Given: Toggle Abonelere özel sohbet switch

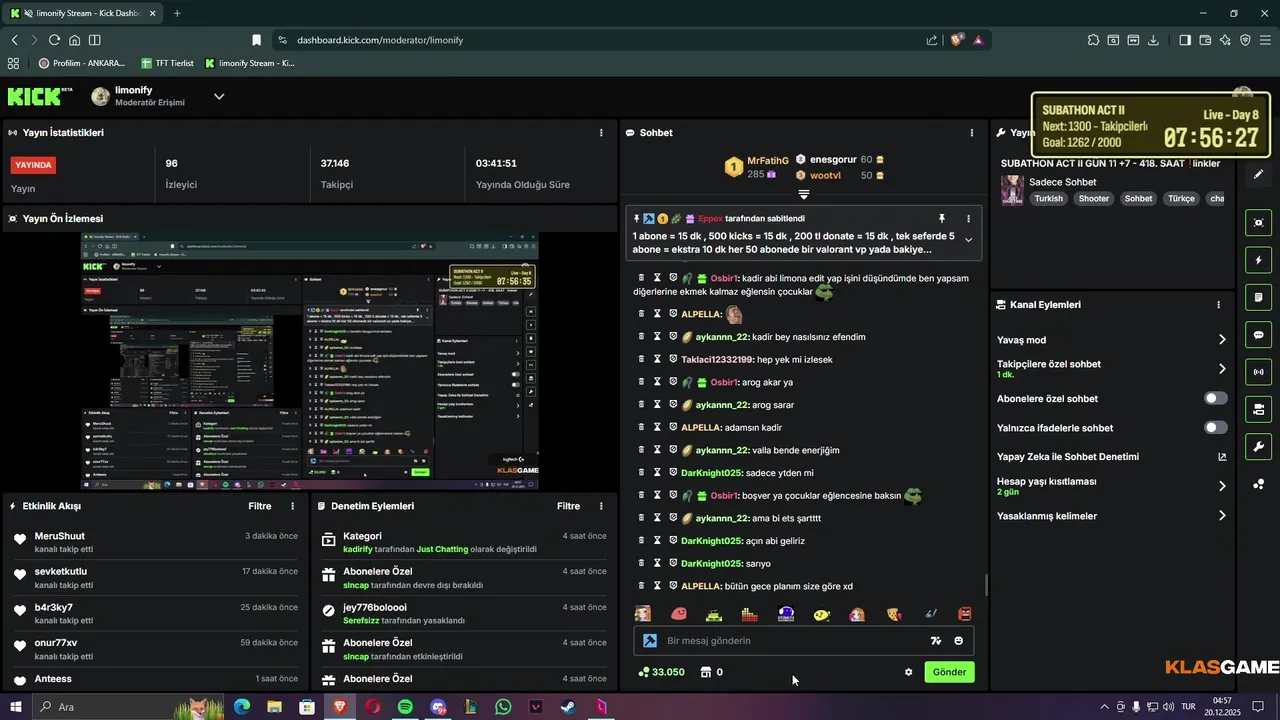Looking at the screenshot, I should point(1216,398).
